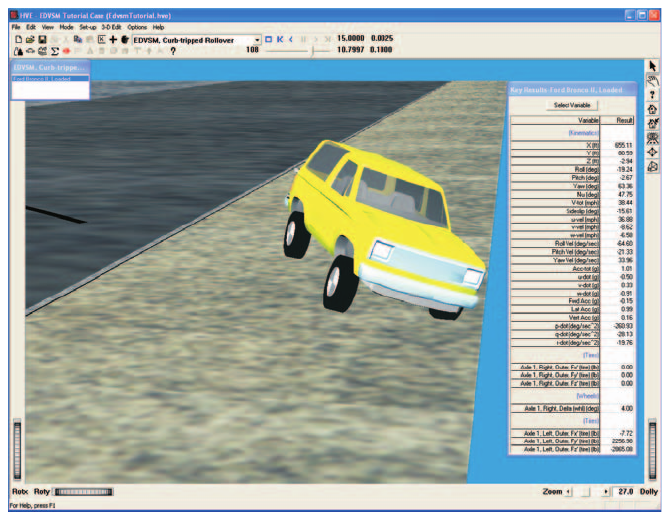
Task: Click the view all icon in sidebar
Action: (652, 138)
